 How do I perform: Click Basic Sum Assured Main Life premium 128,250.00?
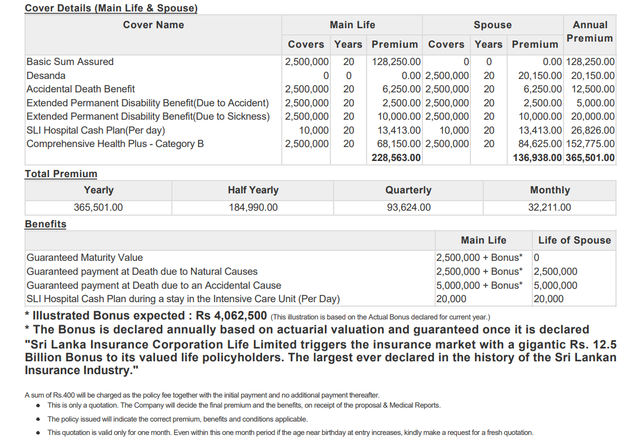pyautogui.click(x=396, y=62)
